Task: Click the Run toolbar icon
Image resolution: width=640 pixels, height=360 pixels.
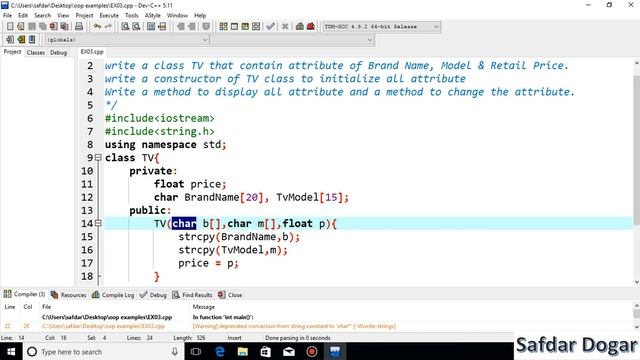Action: click(x=234, y=27)
